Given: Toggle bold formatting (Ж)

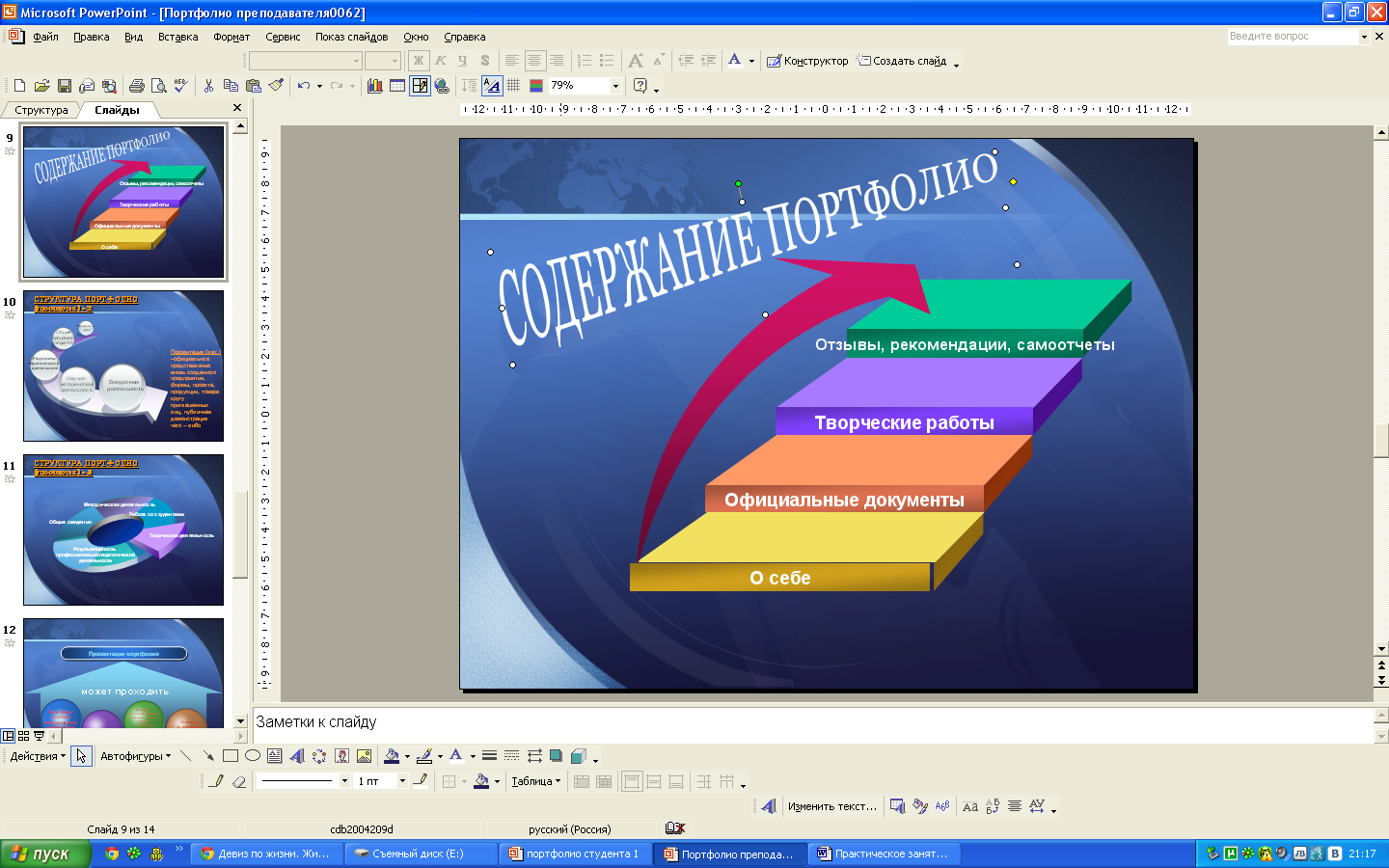Looking at the screenshot, I should coord(419,61).
